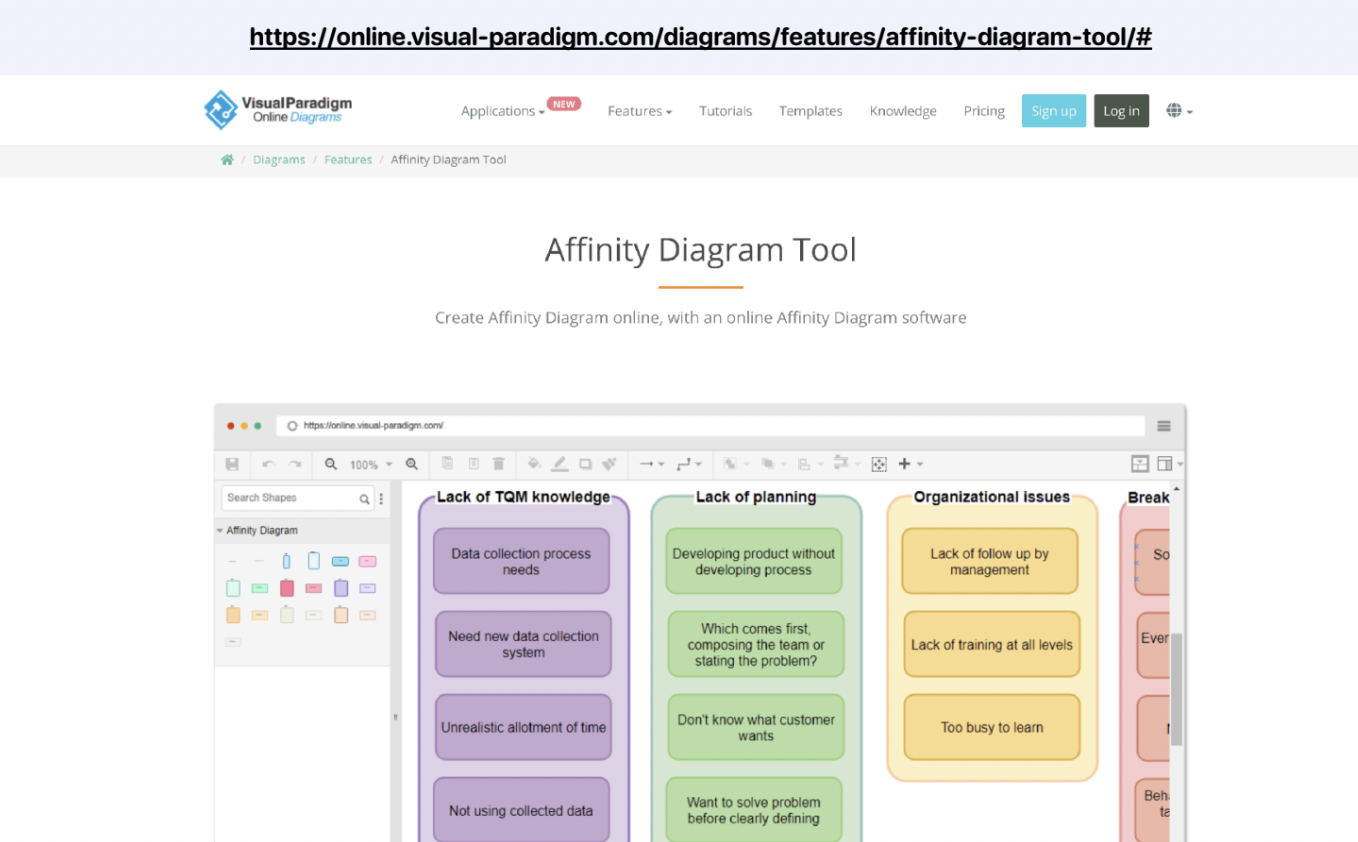1358x842 pixels.
Task: Open the connector arrow style dropdown
Action: 652,464
